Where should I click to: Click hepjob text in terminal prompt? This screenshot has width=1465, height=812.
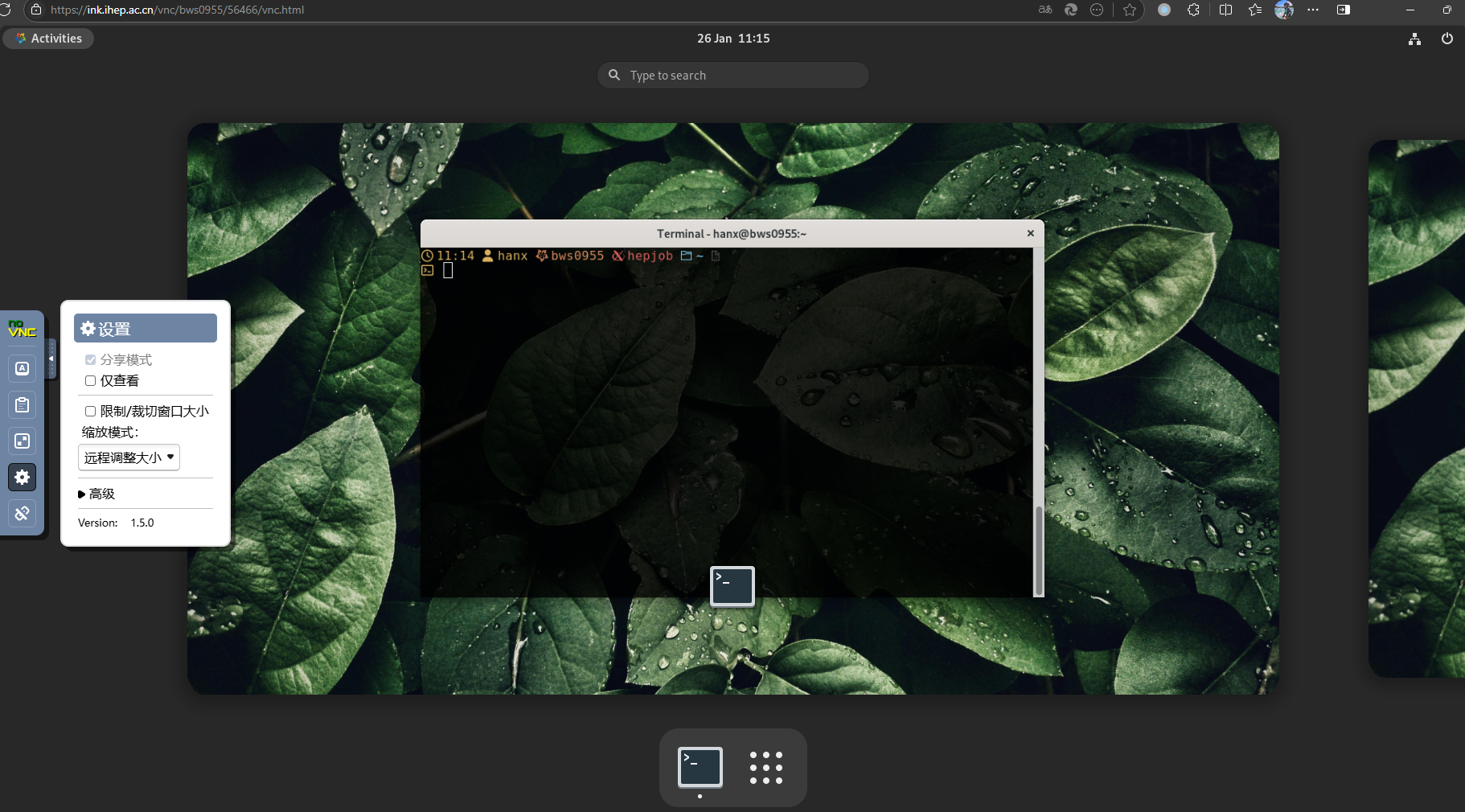pyautogui.click(x=650, y=256)
